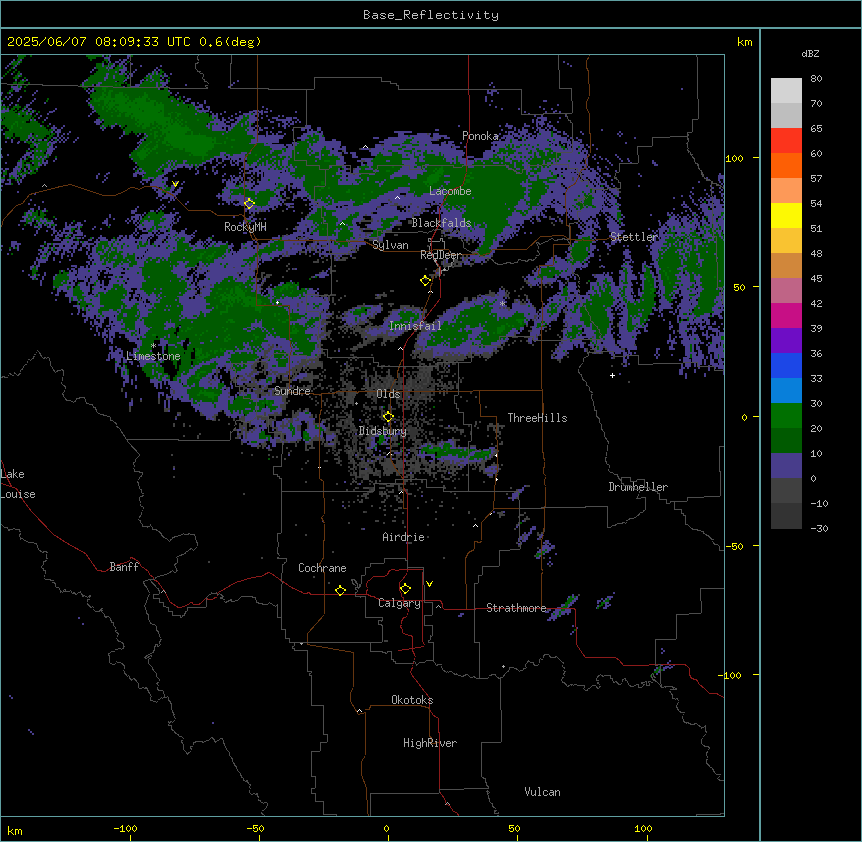This screenshot has height=842, width=862.
Task: Click the RockyMH label
Action: click(x=245, y=227)
